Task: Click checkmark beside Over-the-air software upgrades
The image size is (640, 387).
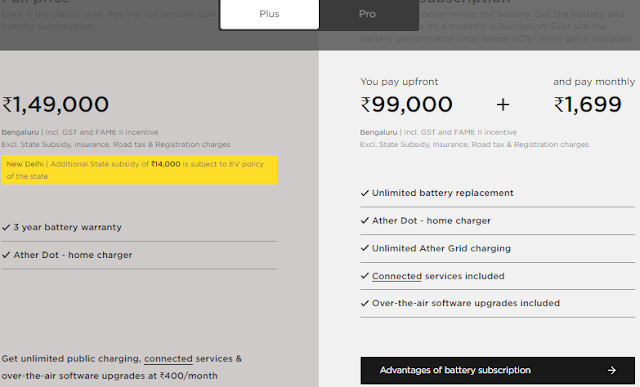Action: pyautogui.click(x=365, y=303)
